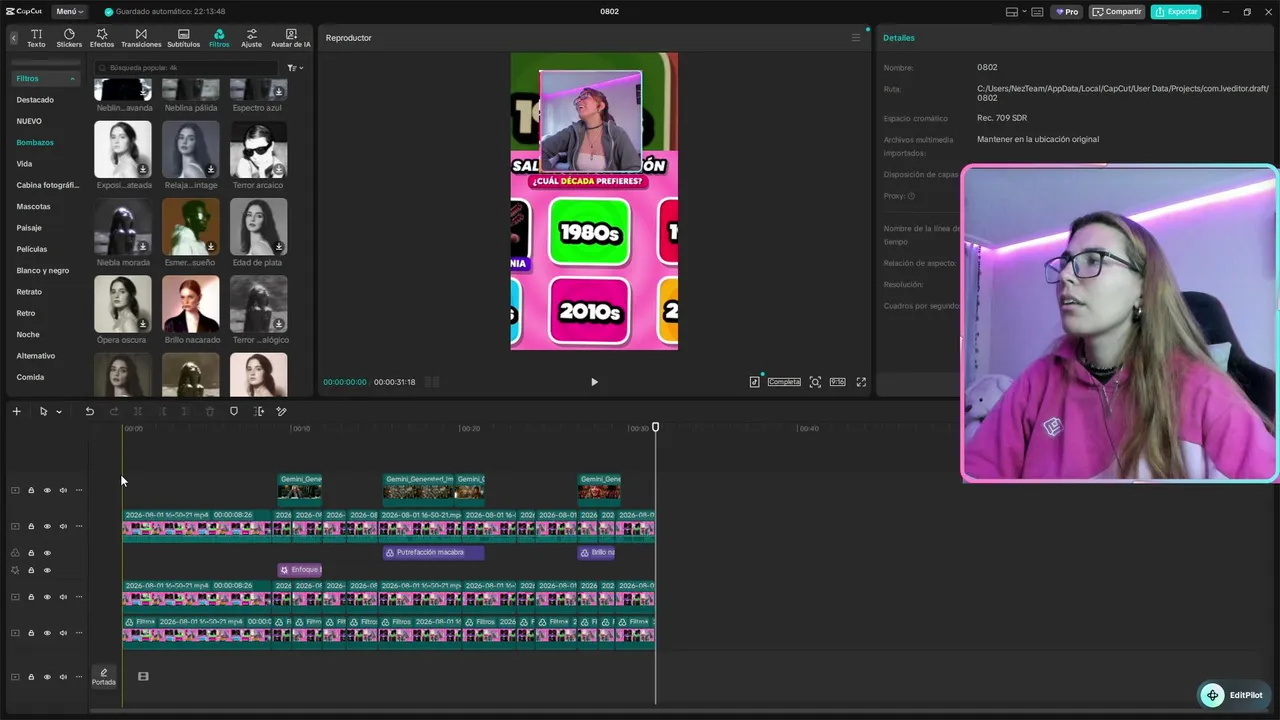Image resolution: width=1280 pixels, height=720 pixels.
Task: Open the Transiciones panel
Action: pyautogui.click(x=141, y=38)
